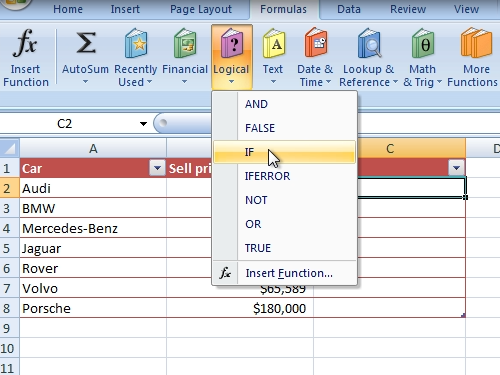
Task: Open the Date & Time functions icon
Action: pyautogui.click(x=316, y=43)
